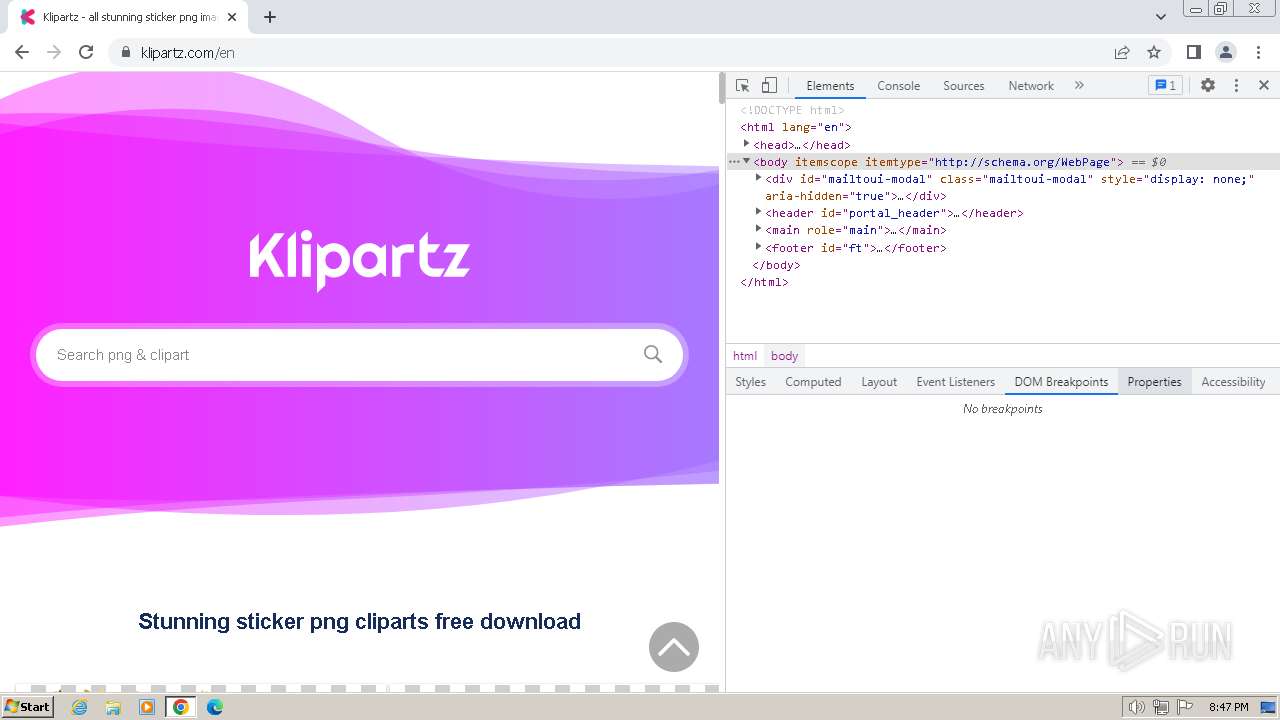This screenshot has width=1280, height=720.
Task: Click the html breadcrumb item
Action: point(745,356)
